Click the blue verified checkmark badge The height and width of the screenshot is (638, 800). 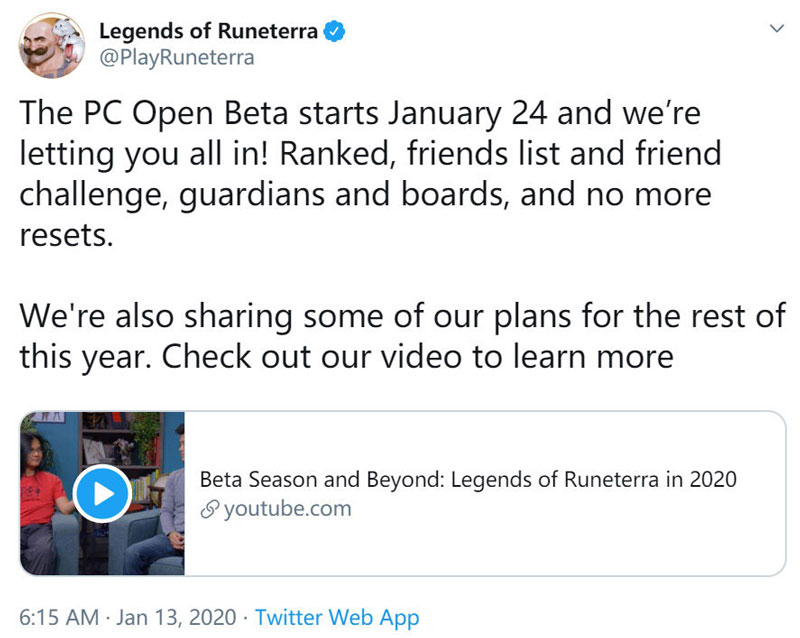pos(335,31)
